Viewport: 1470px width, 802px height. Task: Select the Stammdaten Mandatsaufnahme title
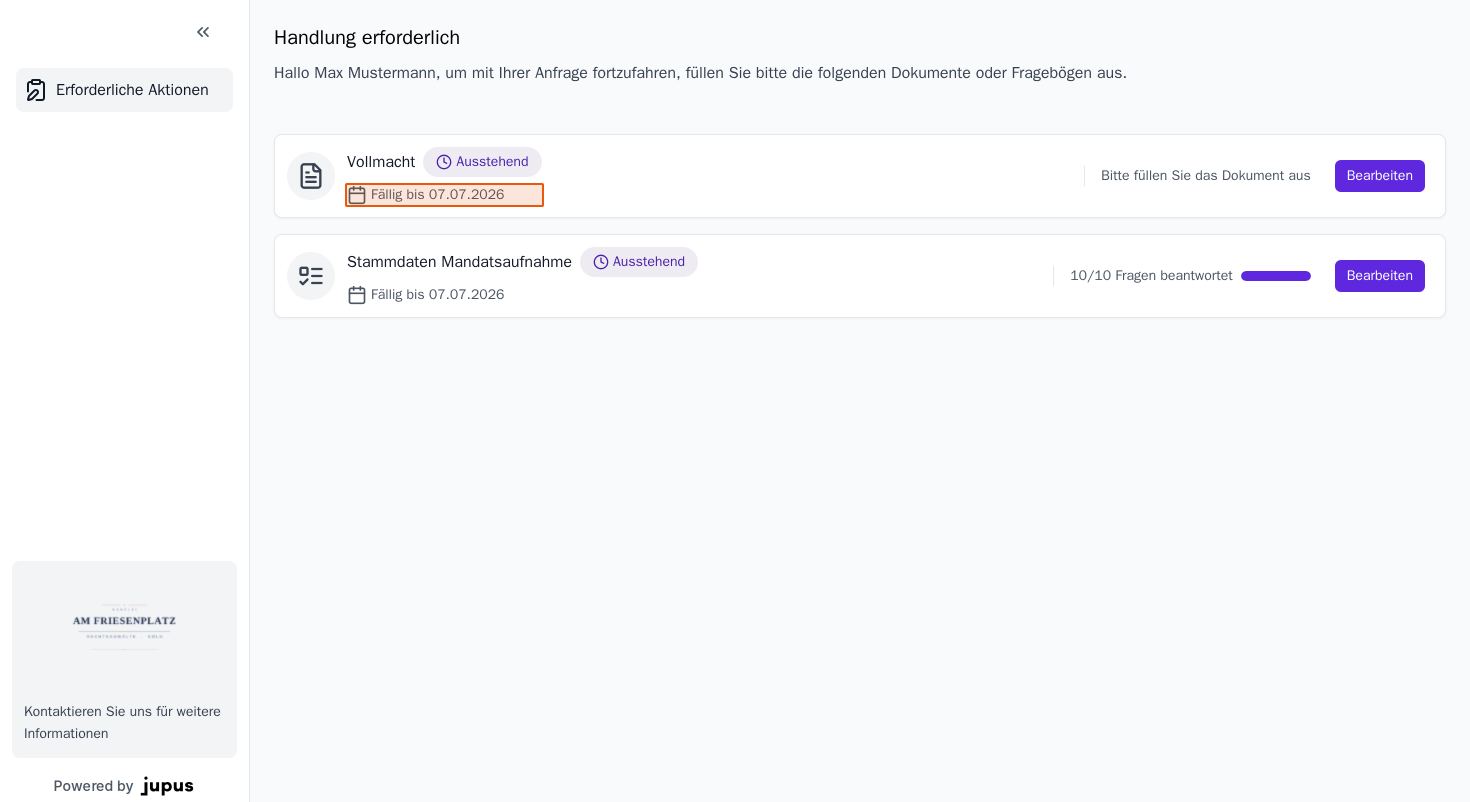tap(459, 262)
